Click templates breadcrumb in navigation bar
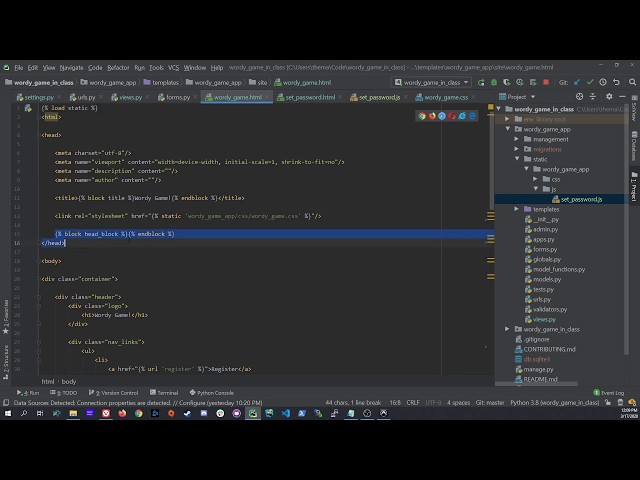 161,82
